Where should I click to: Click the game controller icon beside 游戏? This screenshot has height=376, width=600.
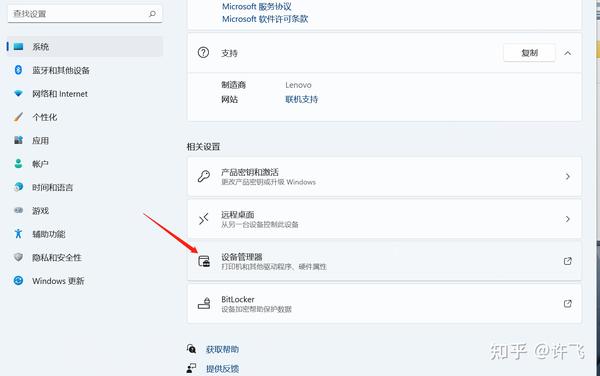coord(18,210)
